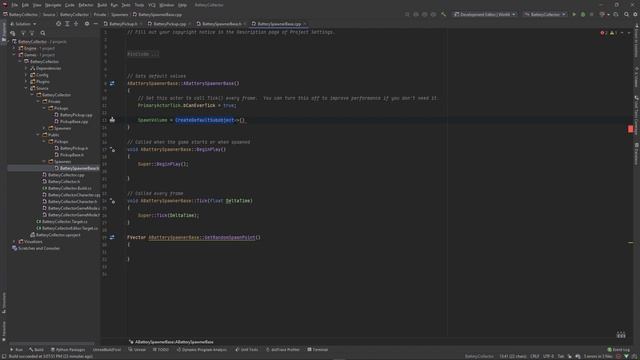Open the Navigate menu
This screenshot has height=360, width=640.
click(x=53, y=5)
